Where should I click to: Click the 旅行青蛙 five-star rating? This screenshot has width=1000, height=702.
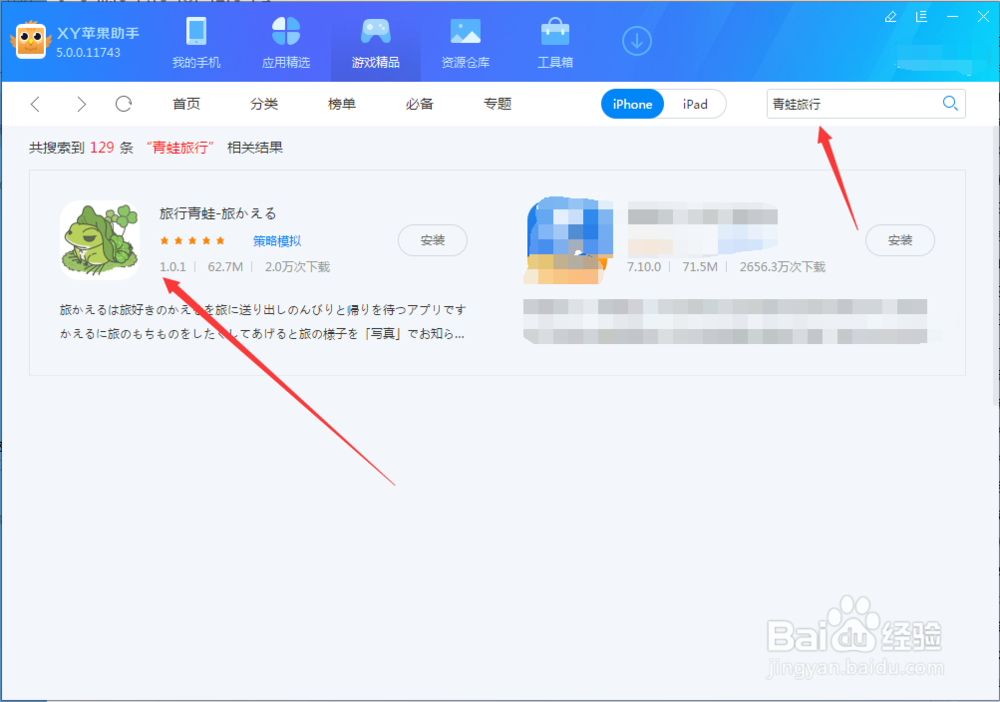click(x=192, y=241)
